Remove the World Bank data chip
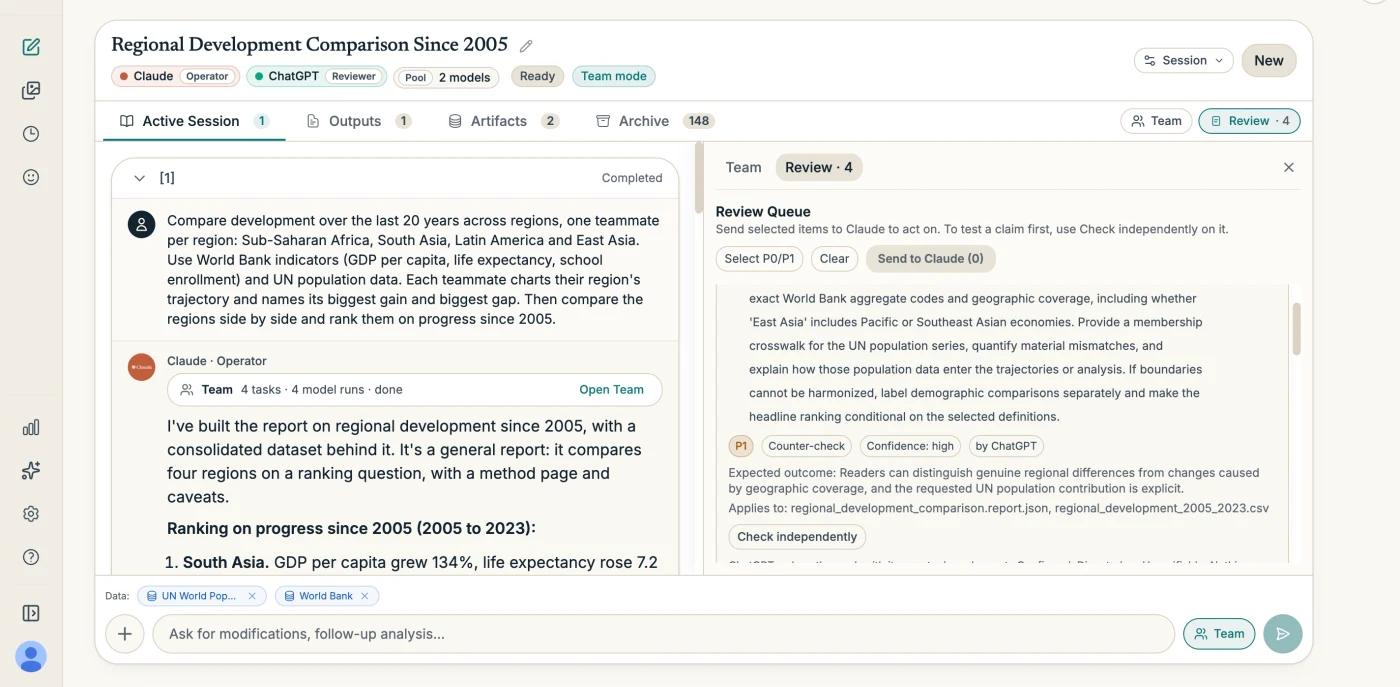1400x687 pixels. pyautogui.click(x=365, y=596)
